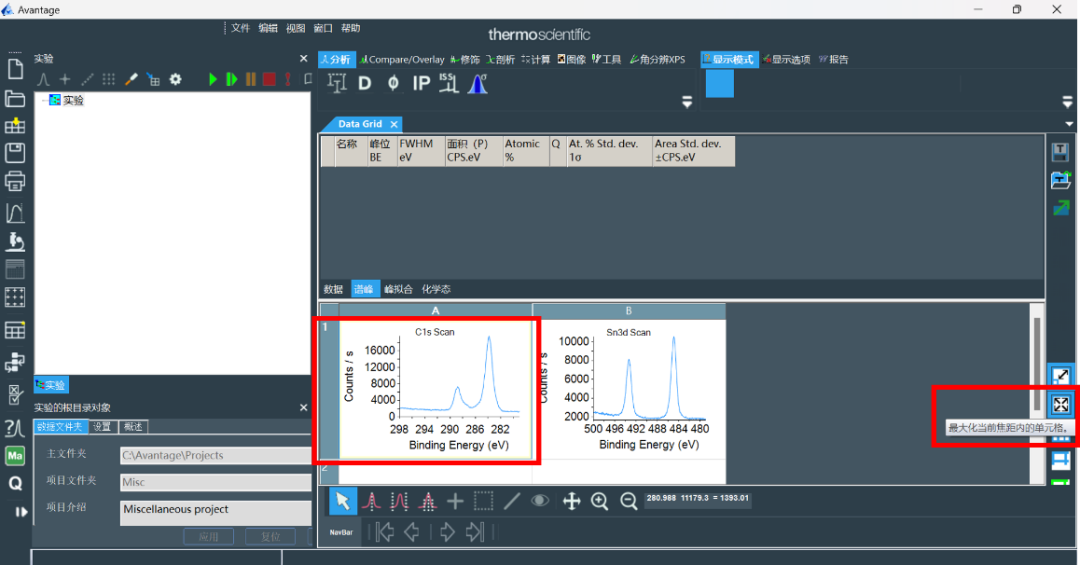
Task: Click the four-way pan arrows icon
Action: (572, 501)
